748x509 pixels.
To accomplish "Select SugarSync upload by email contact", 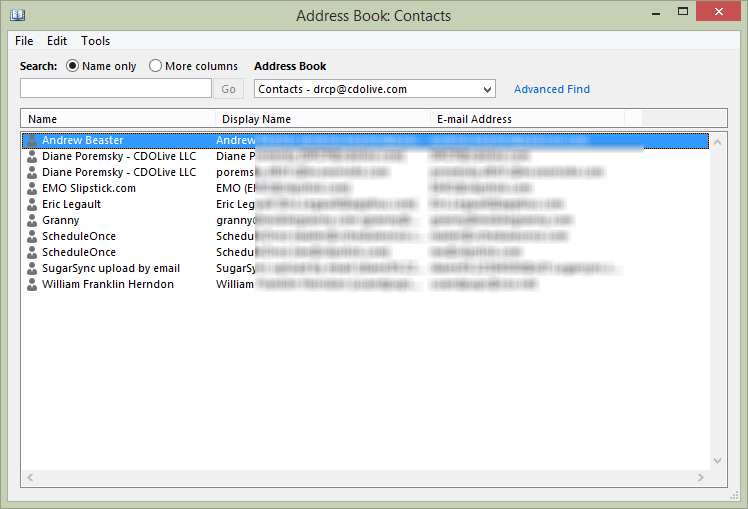I will click(111, 268).
